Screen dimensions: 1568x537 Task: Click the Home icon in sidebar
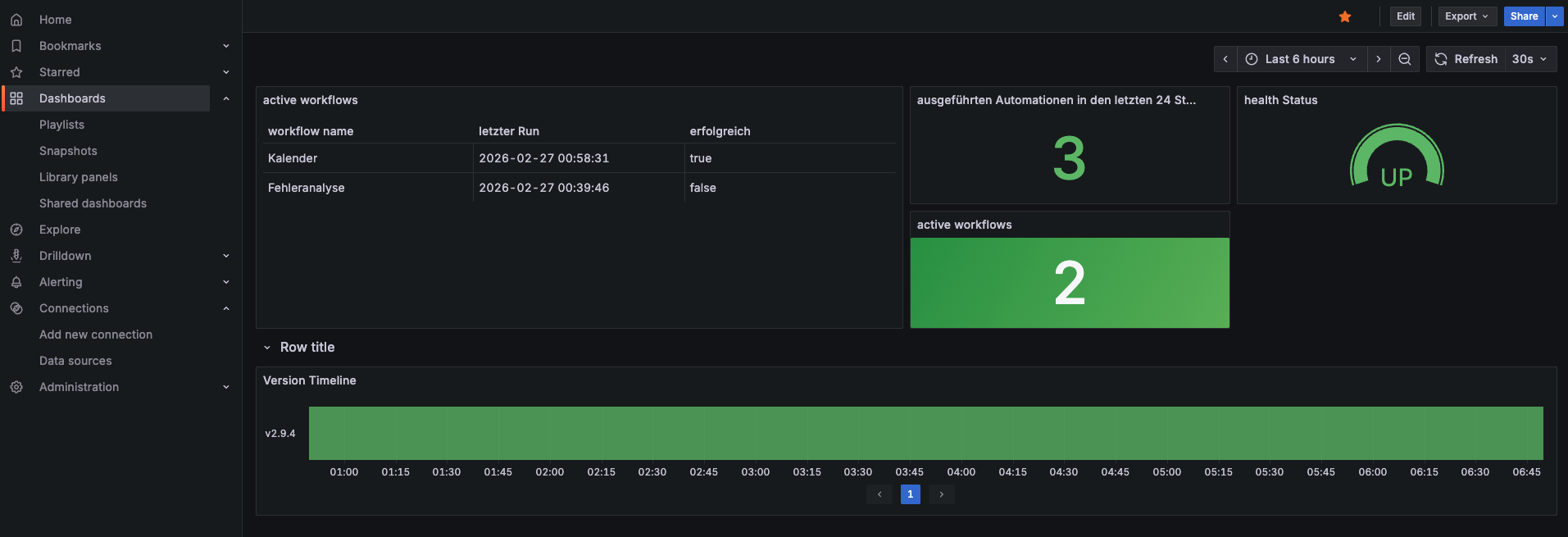[16, 20]
